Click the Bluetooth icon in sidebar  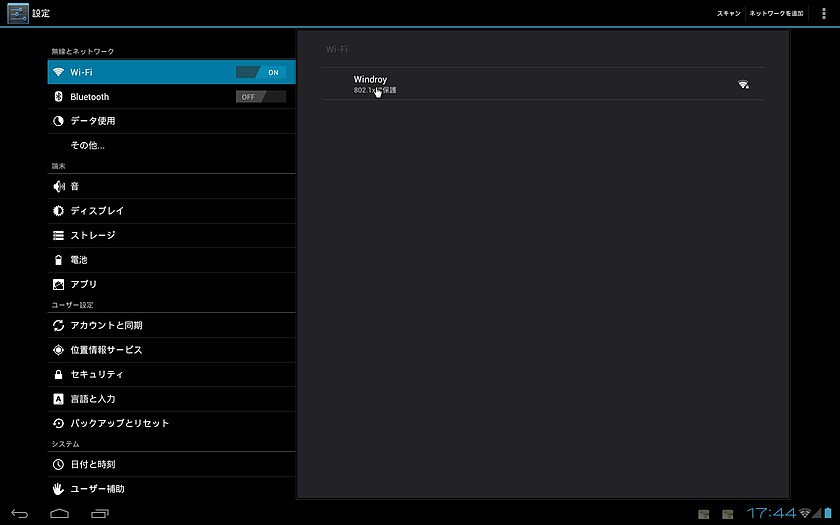(58, 97)
